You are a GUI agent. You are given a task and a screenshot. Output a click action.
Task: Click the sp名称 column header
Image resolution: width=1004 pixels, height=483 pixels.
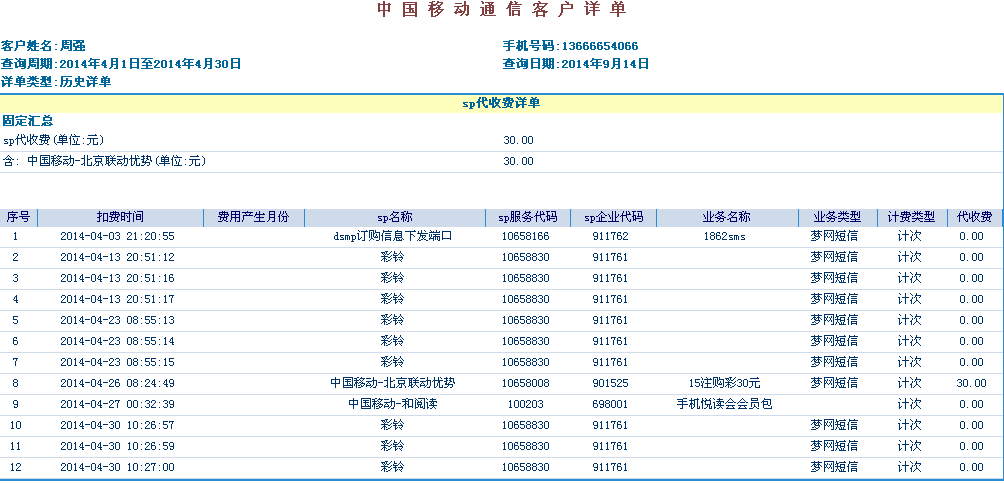tap(394, 217)
